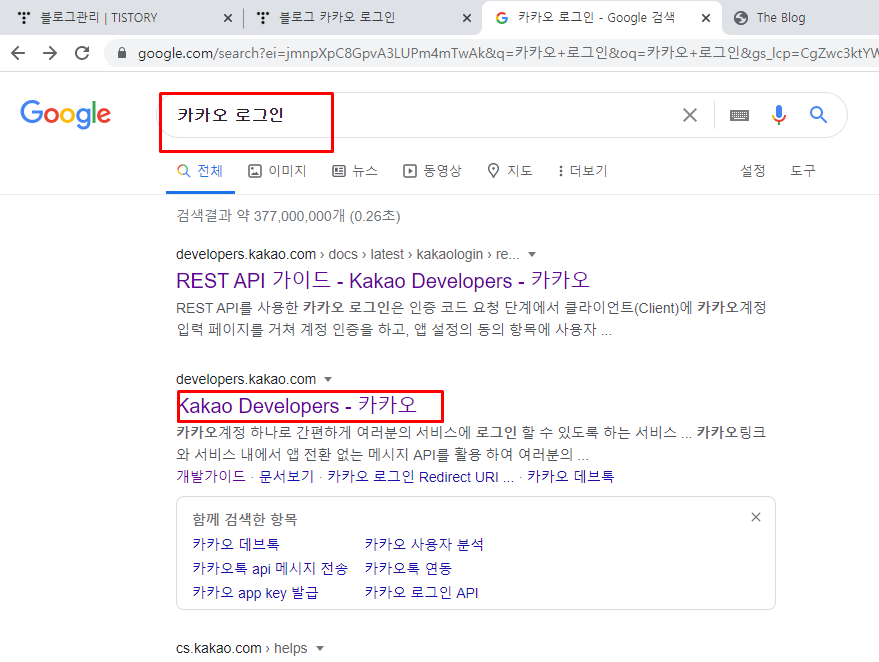Image resolution: width=879 pixels, height=662 pixels.
Task: Reload the page with the refresh icon
Action: 82,53
